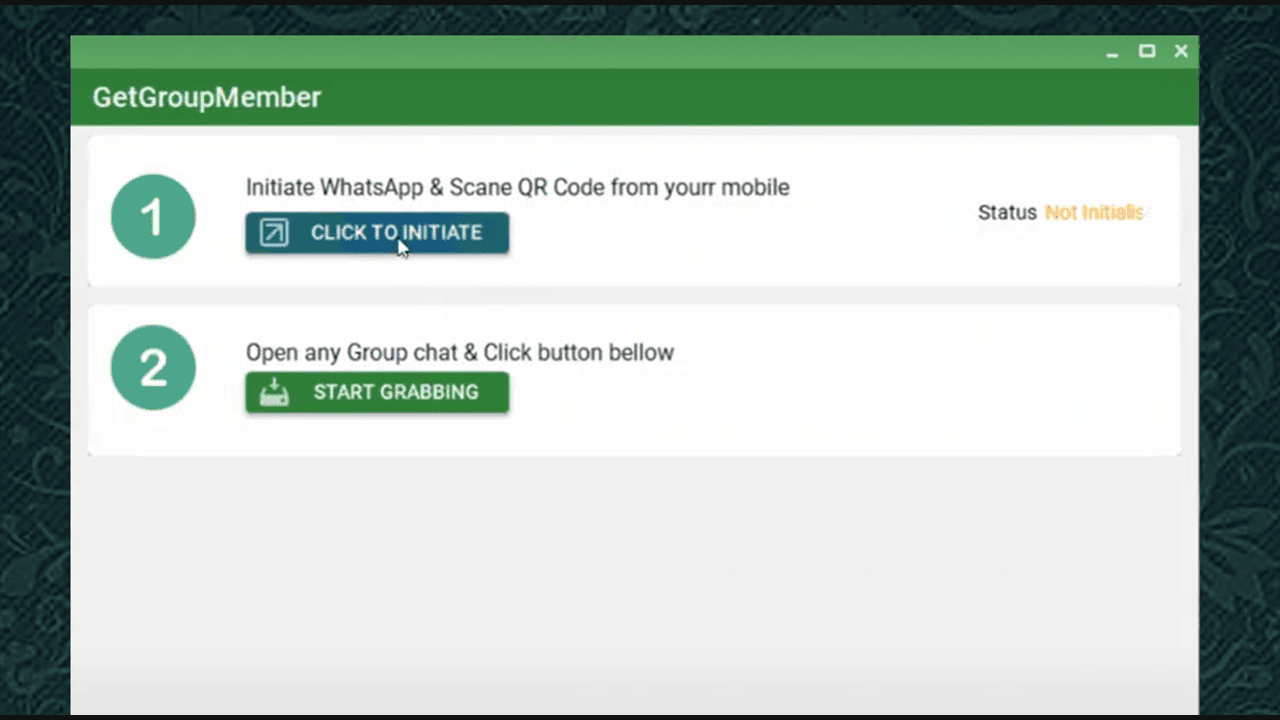The width and height of the screenshot is (1280, 720).
Task: Click the GRABBING word on green button
Action: (x=424, y=392)
